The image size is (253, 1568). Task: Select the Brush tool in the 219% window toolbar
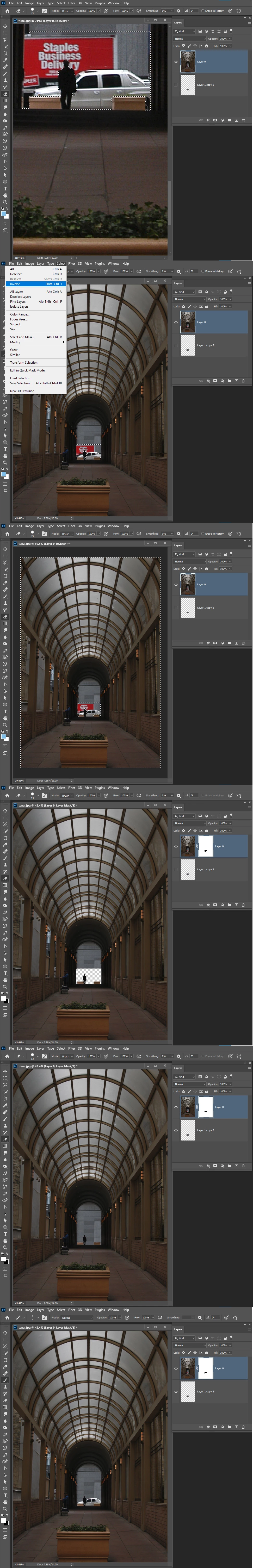click(x=5, y=74)
